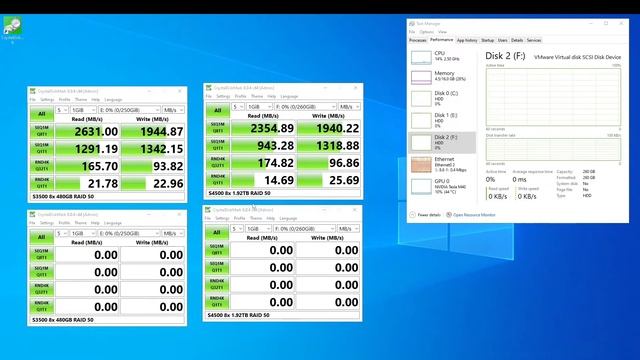
Task: Click the Fewer details chevron icon
Action: [412, 215]
